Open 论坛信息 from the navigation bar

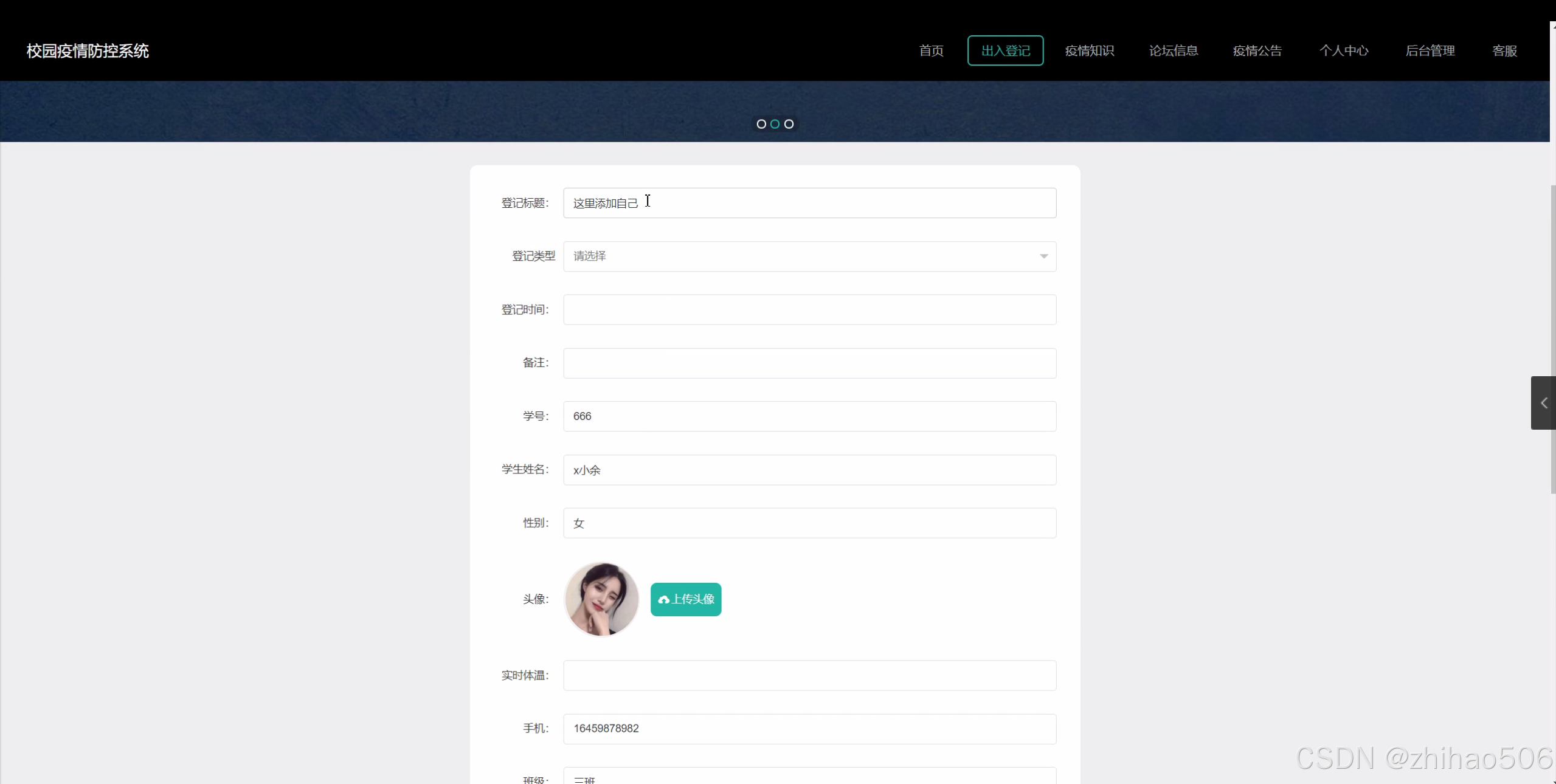(x=1173, y=51)
